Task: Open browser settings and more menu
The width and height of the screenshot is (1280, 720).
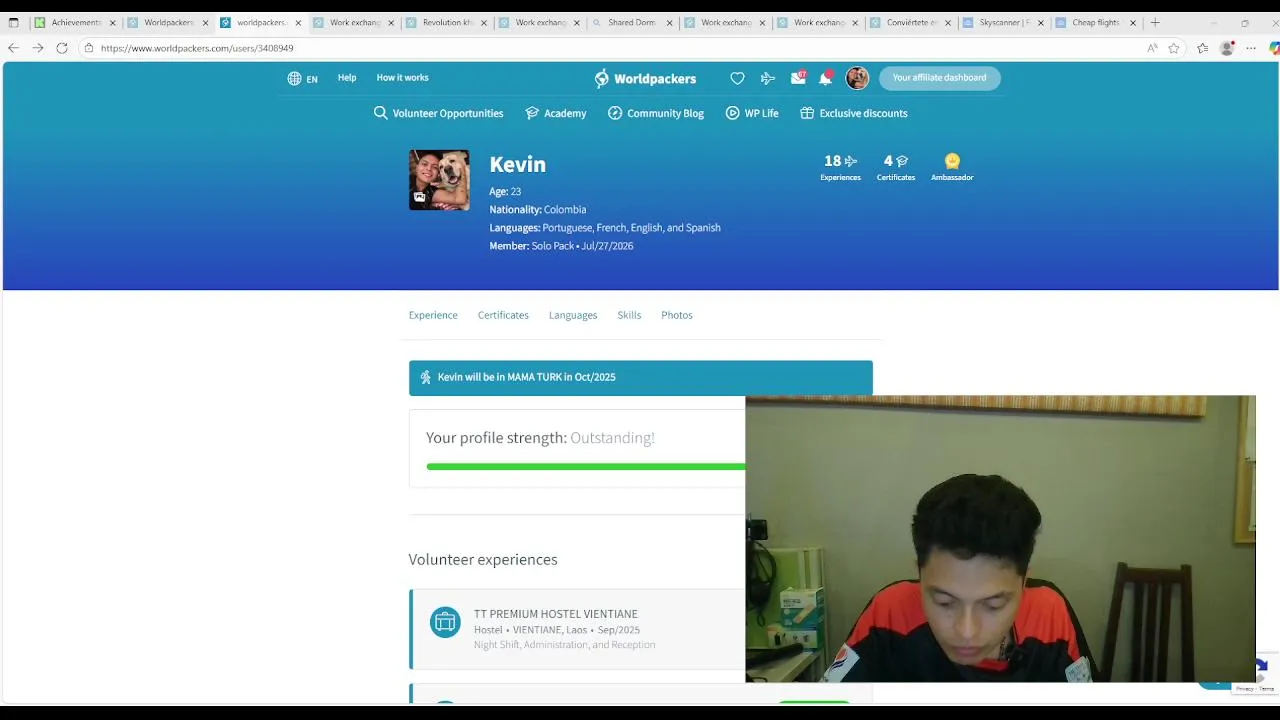Action: pos(1251,48)
